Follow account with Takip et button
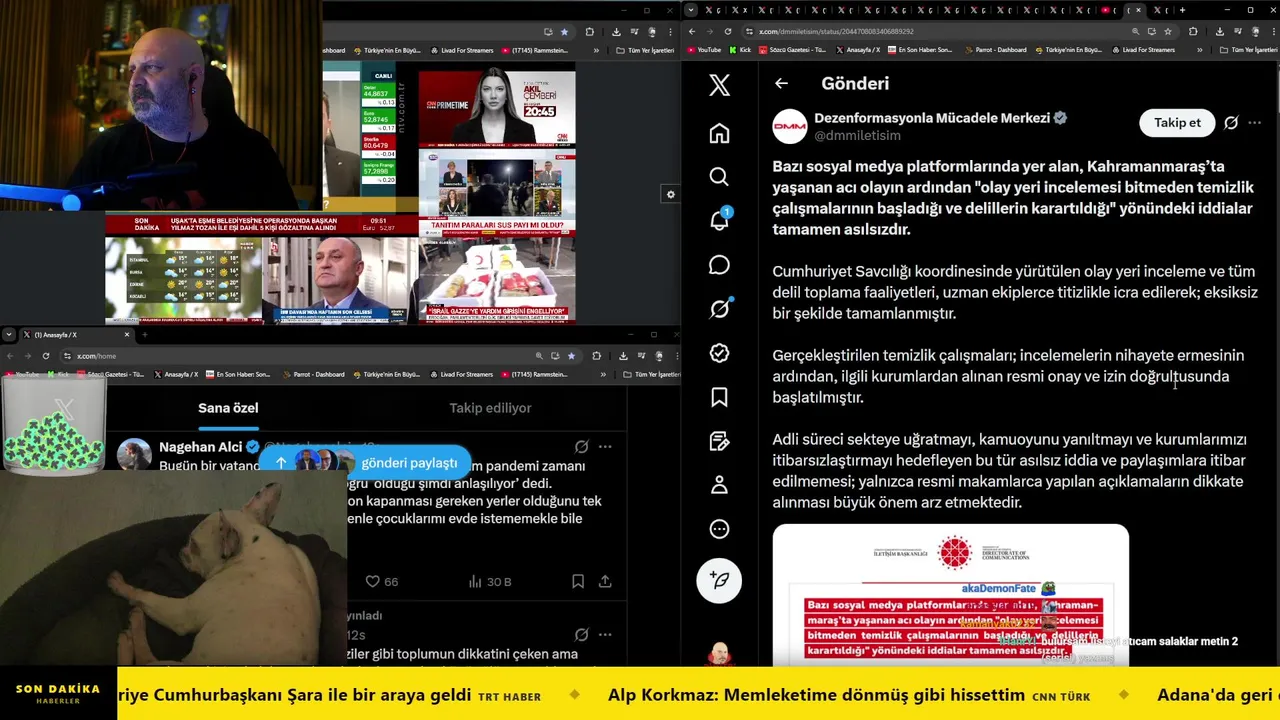 click(1177, 123)
